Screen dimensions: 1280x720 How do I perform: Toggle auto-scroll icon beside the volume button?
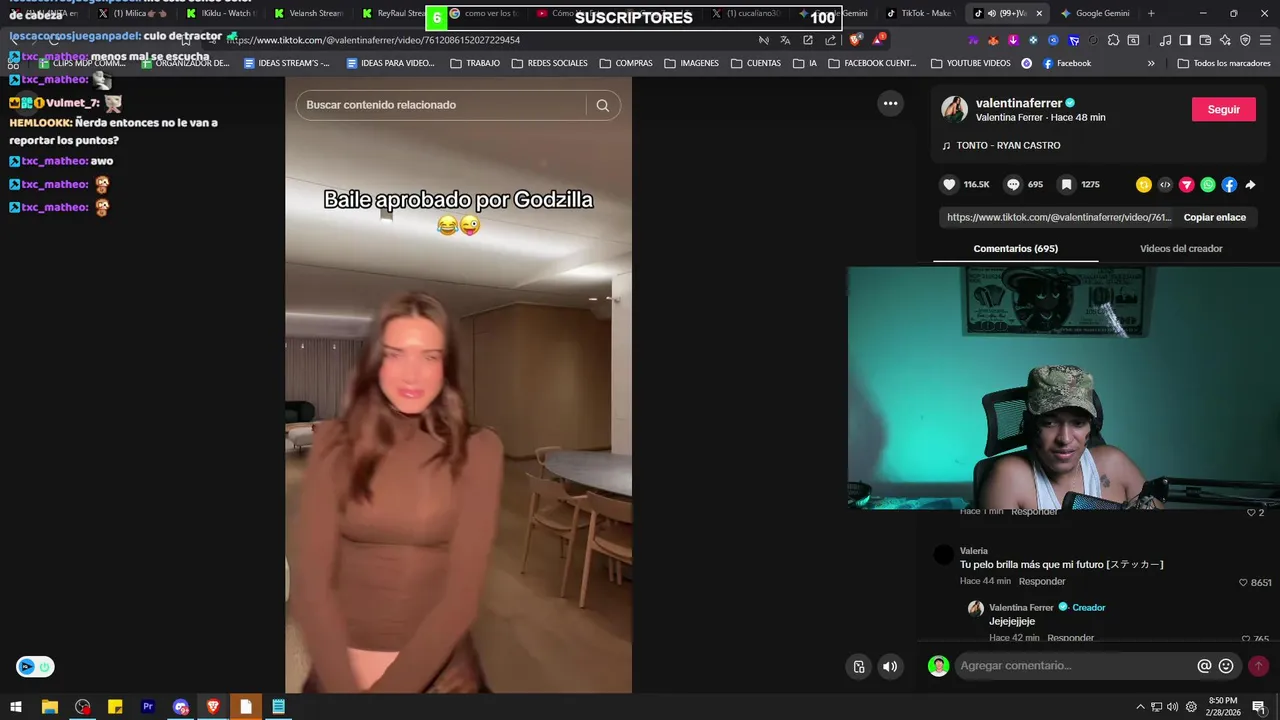859,666
